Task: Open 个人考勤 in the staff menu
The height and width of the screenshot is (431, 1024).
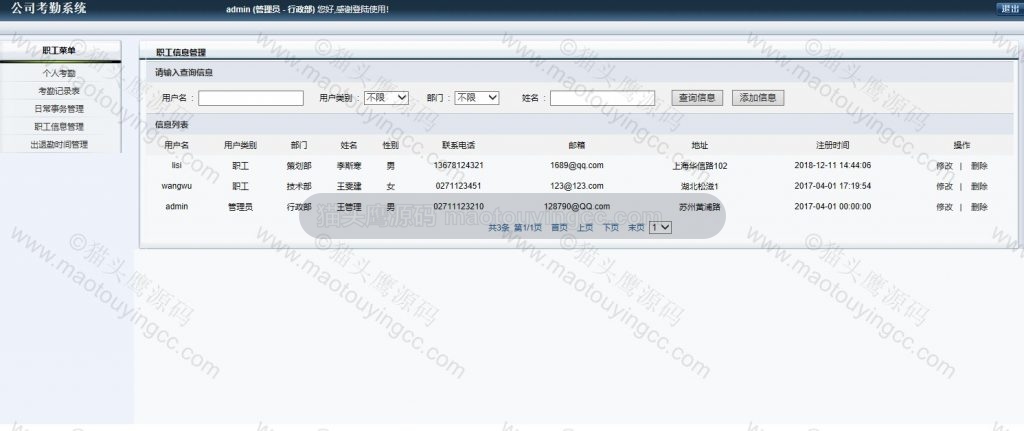Action: click(x=59, y=73)
